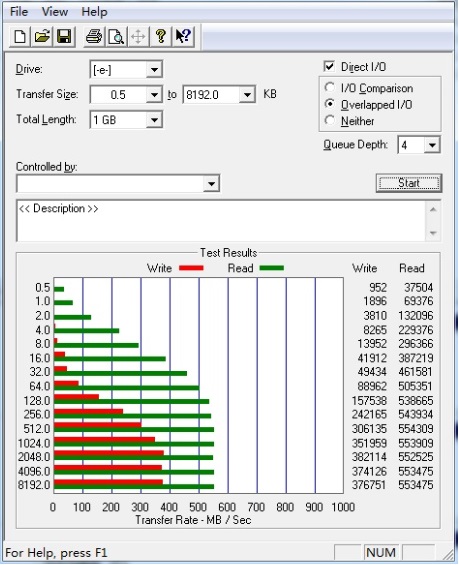Select the Neither radio option

pyautogui.click(x=330, y=120)
